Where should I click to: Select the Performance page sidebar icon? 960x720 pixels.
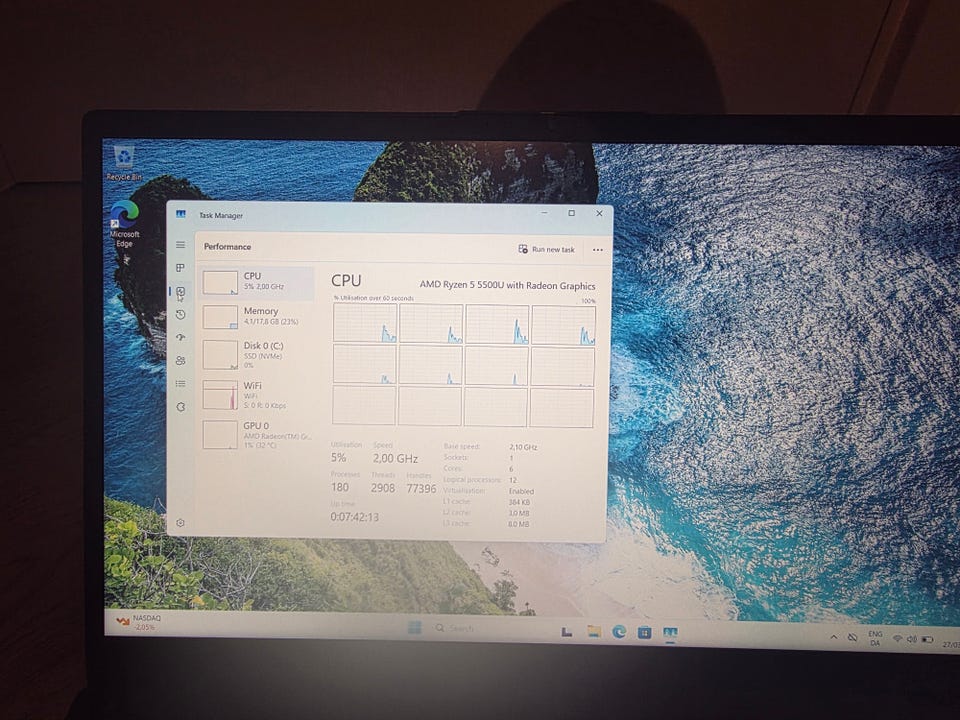181,292
